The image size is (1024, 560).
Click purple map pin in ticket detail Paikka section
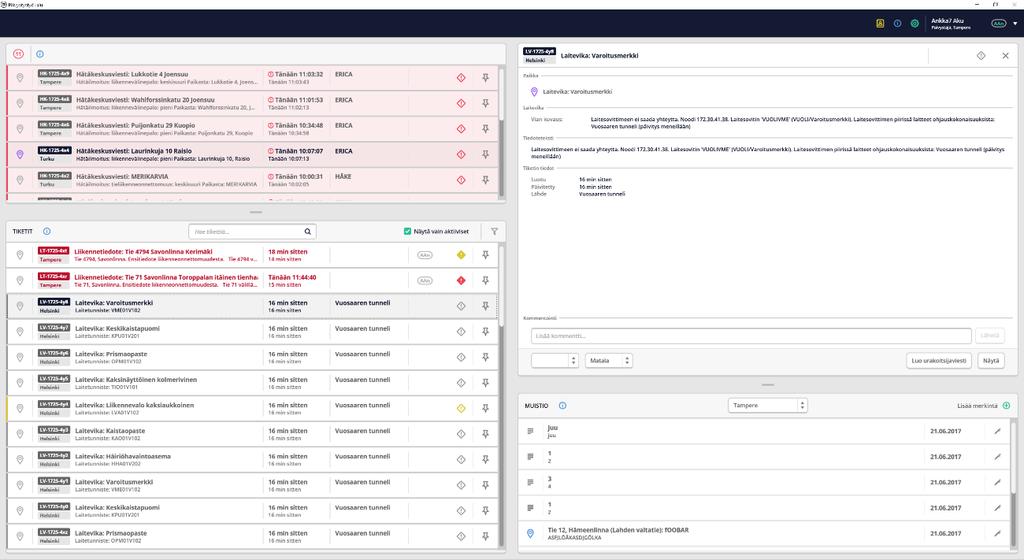[534, 92]
